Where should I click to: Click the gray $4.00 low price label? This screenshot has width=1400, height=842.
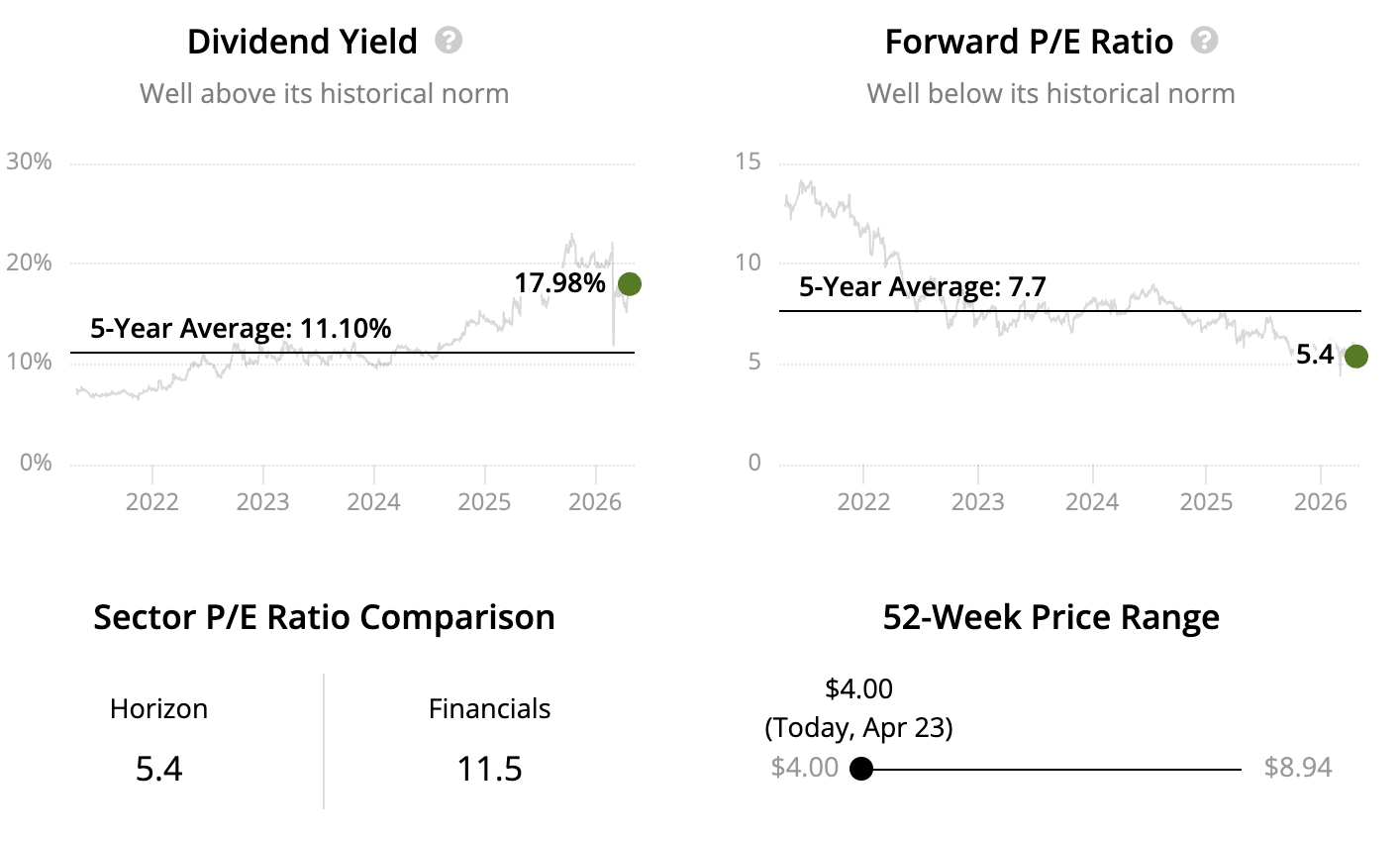pyautogui.click(x=804, y=768)
